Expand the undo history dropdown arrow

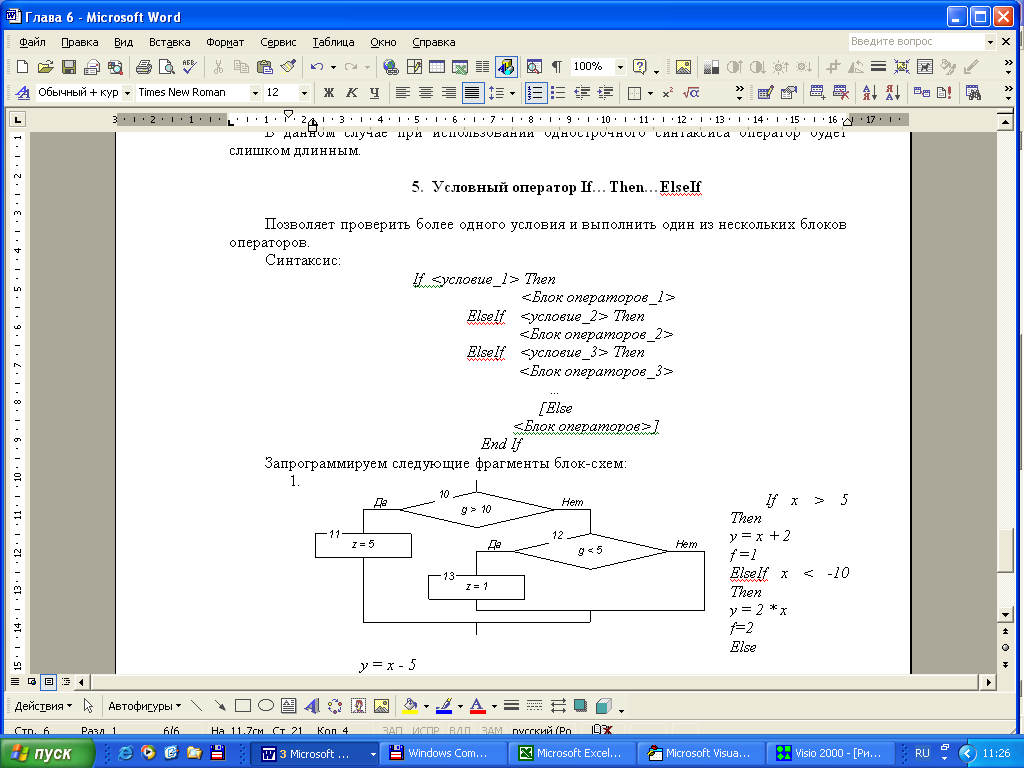[333, 67]
